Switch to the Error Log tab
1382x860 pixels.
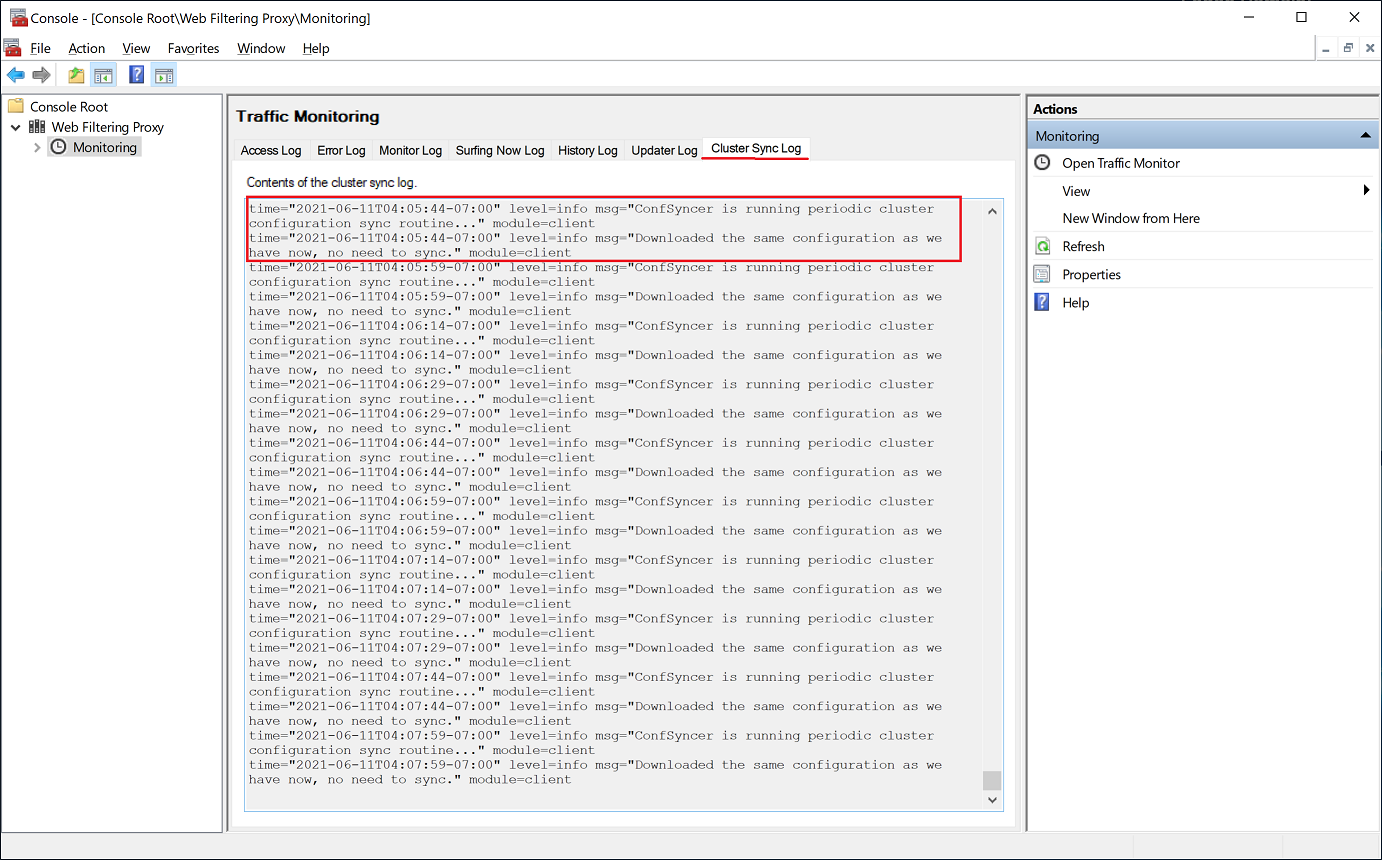(x=341, y=150)
